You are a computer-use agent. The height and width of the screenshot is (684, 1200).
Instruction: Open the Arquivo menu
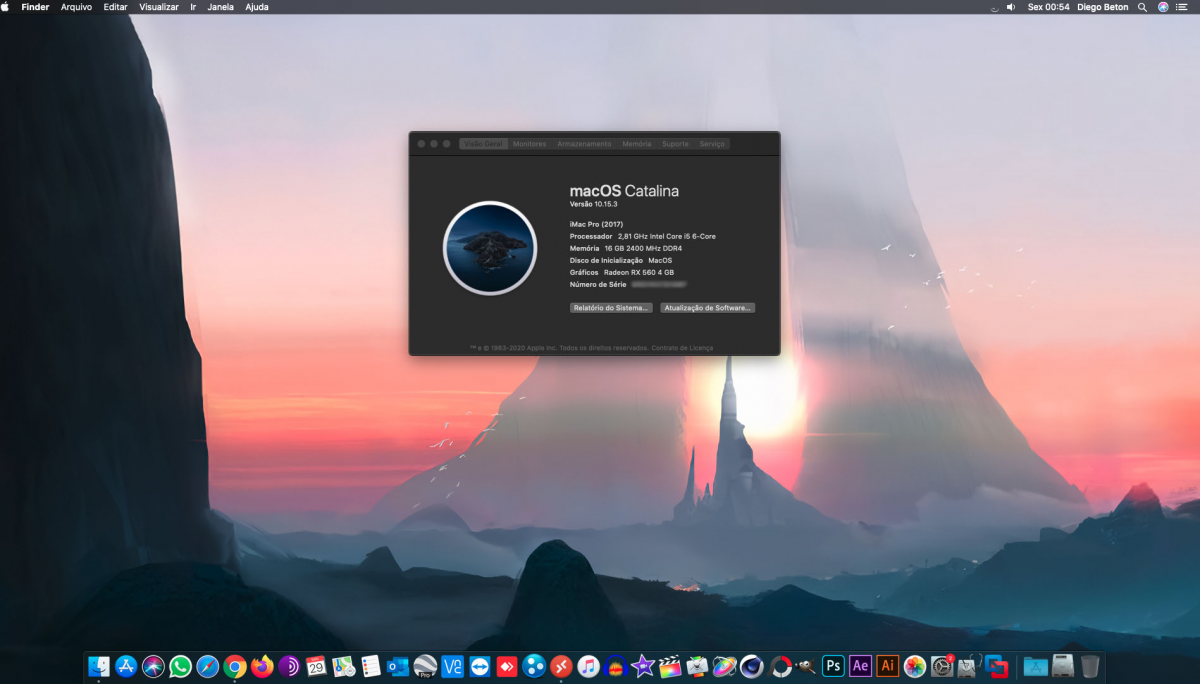76,6
